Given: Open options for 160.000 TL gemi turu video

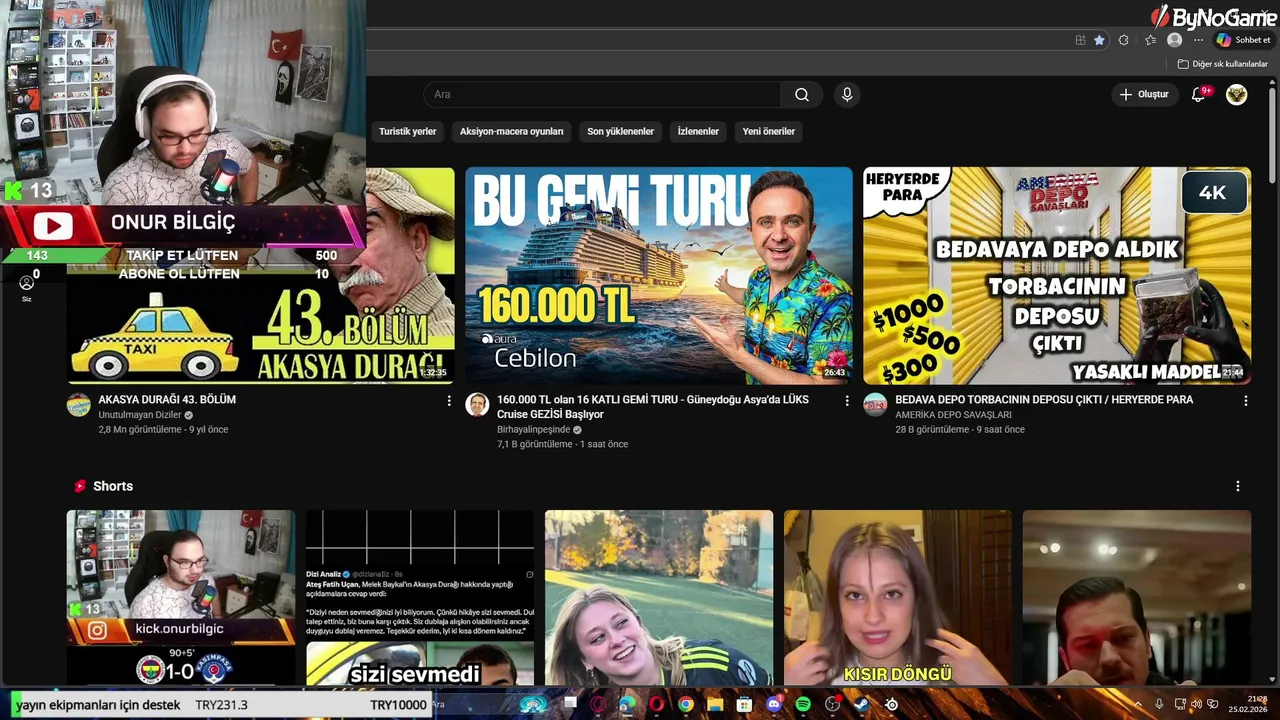Looking at the screenshot, I should (x=847, y=400).
